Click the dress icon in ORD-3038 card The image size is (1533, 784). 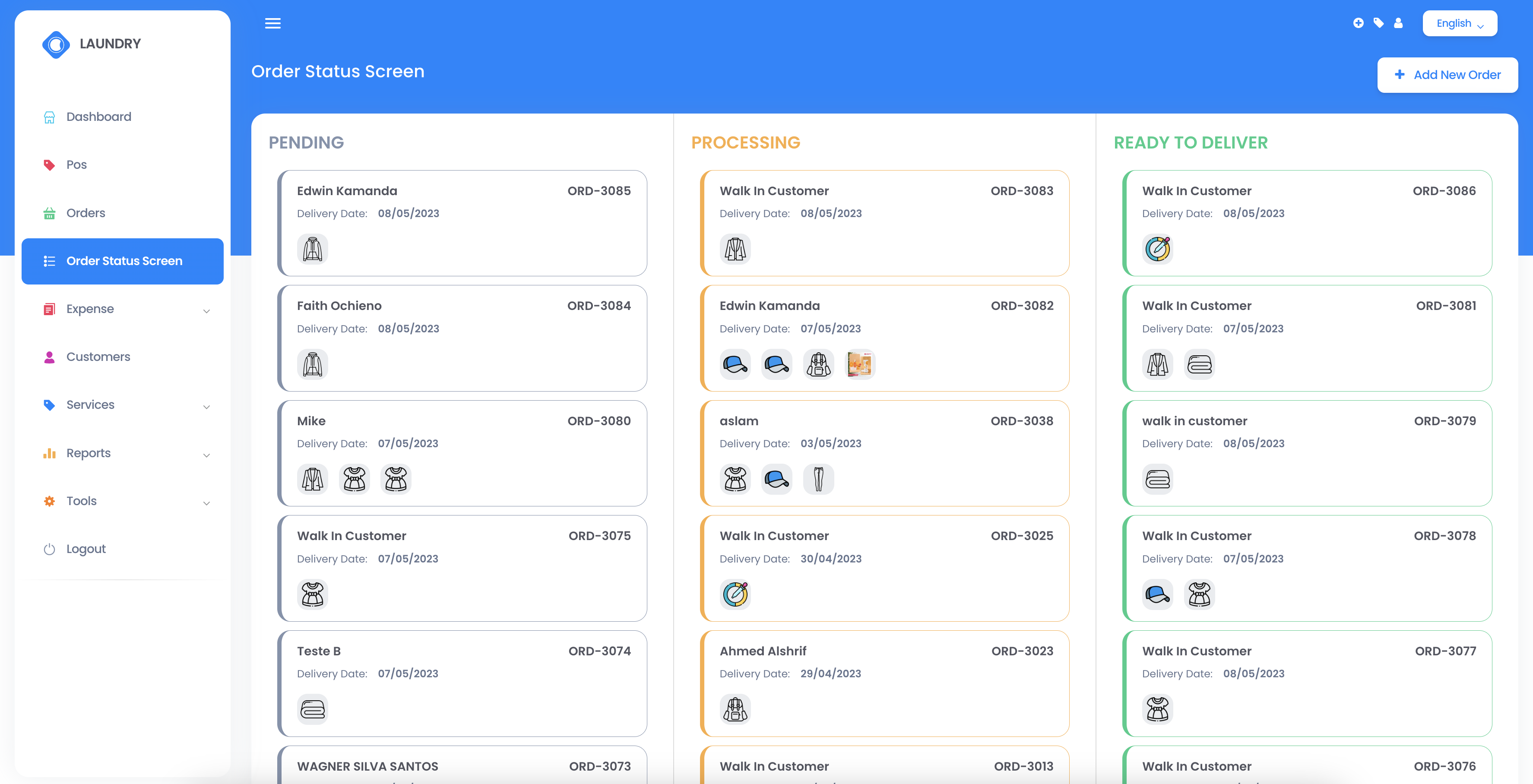(x=735, y=479)
